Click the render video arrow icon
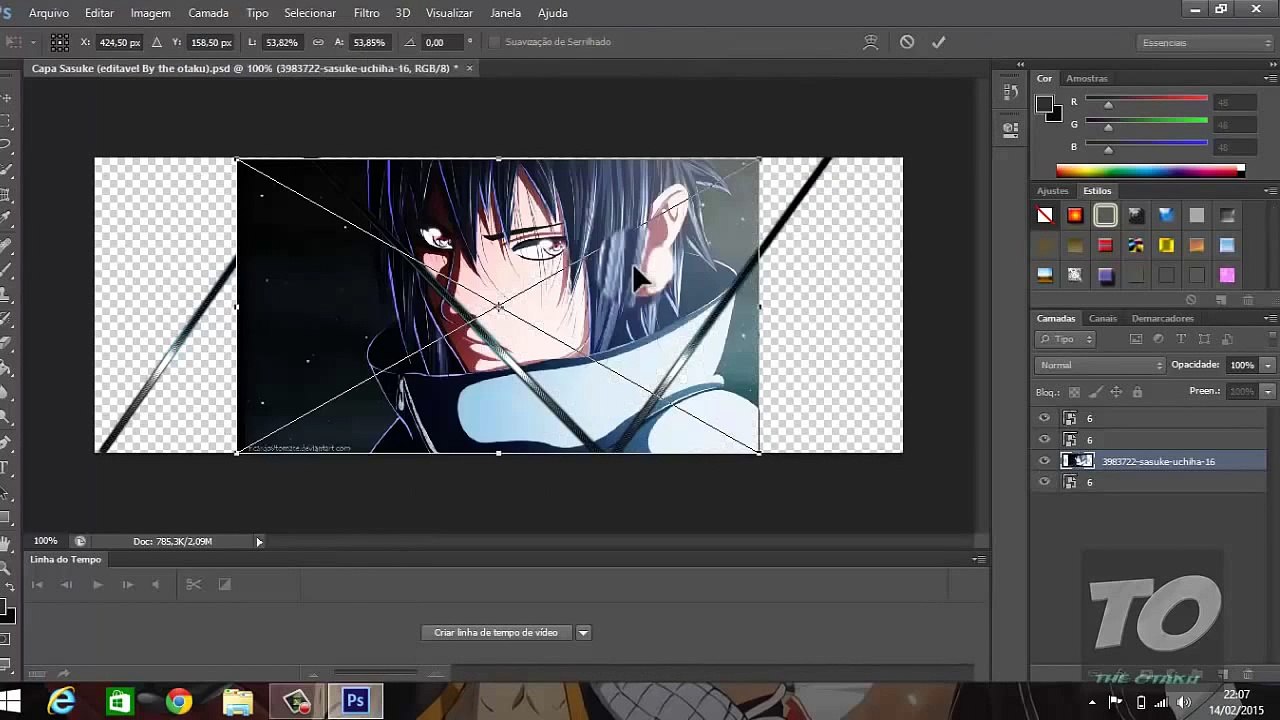 tap(63, 674)
